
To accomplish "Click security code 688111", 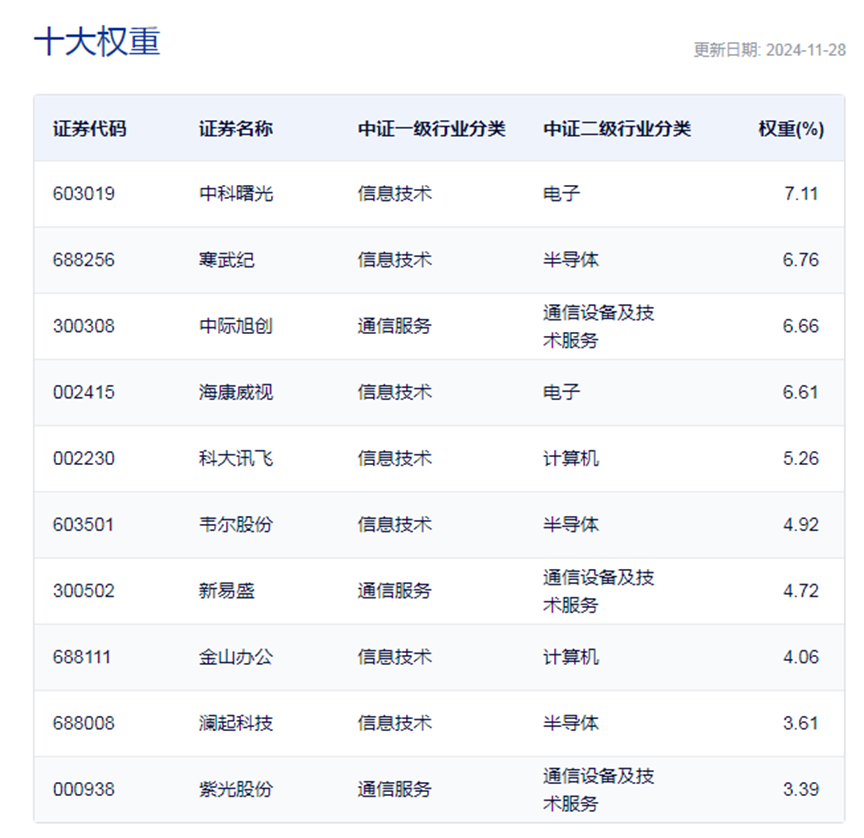I will pyautogui.click(x=82, y=657).
